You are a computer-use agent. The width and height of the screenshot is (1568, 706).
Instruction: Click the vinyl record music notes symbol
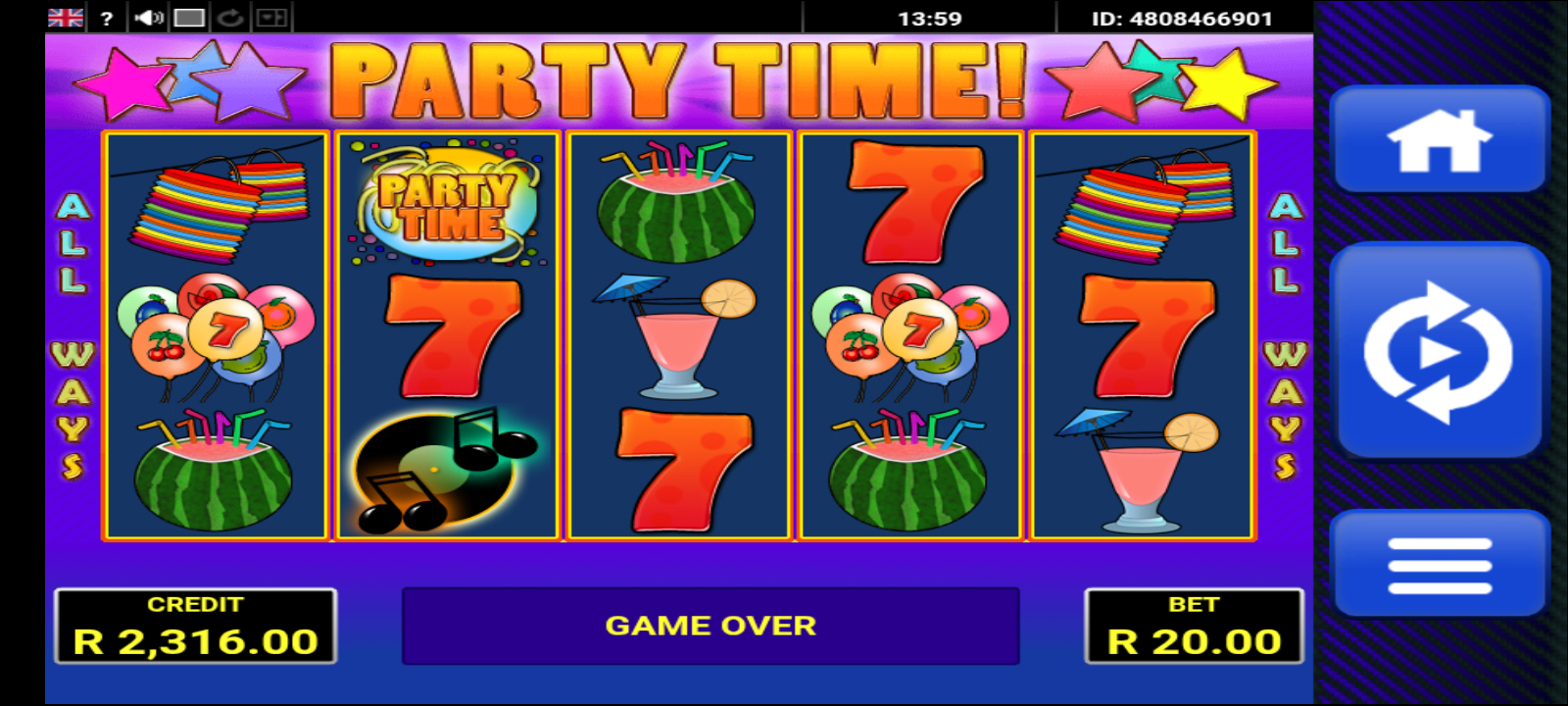point(447,471)
